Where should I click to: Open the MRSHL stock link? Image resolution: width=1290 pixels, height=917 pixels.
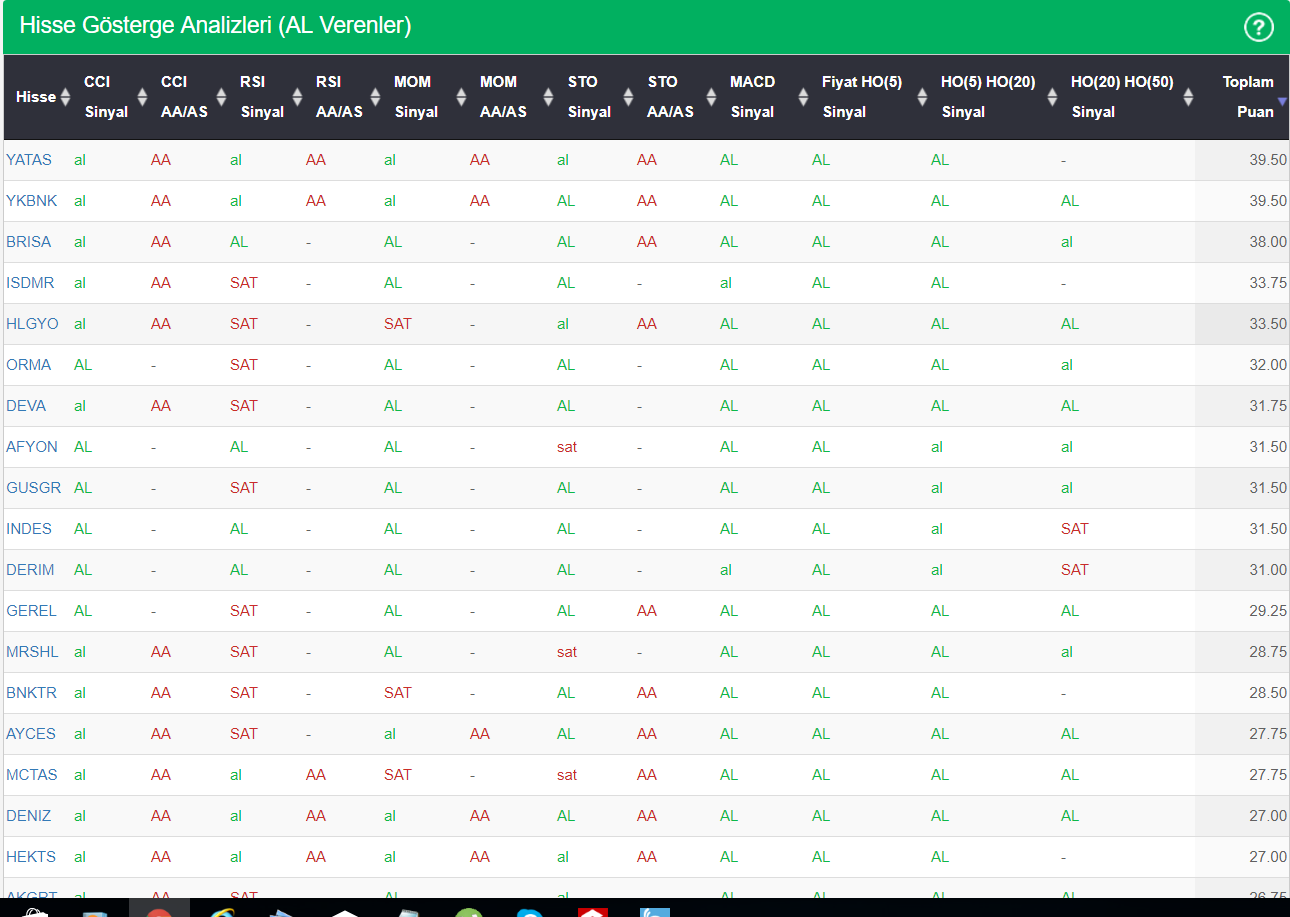pyautogui.click(x=32, y=652)
